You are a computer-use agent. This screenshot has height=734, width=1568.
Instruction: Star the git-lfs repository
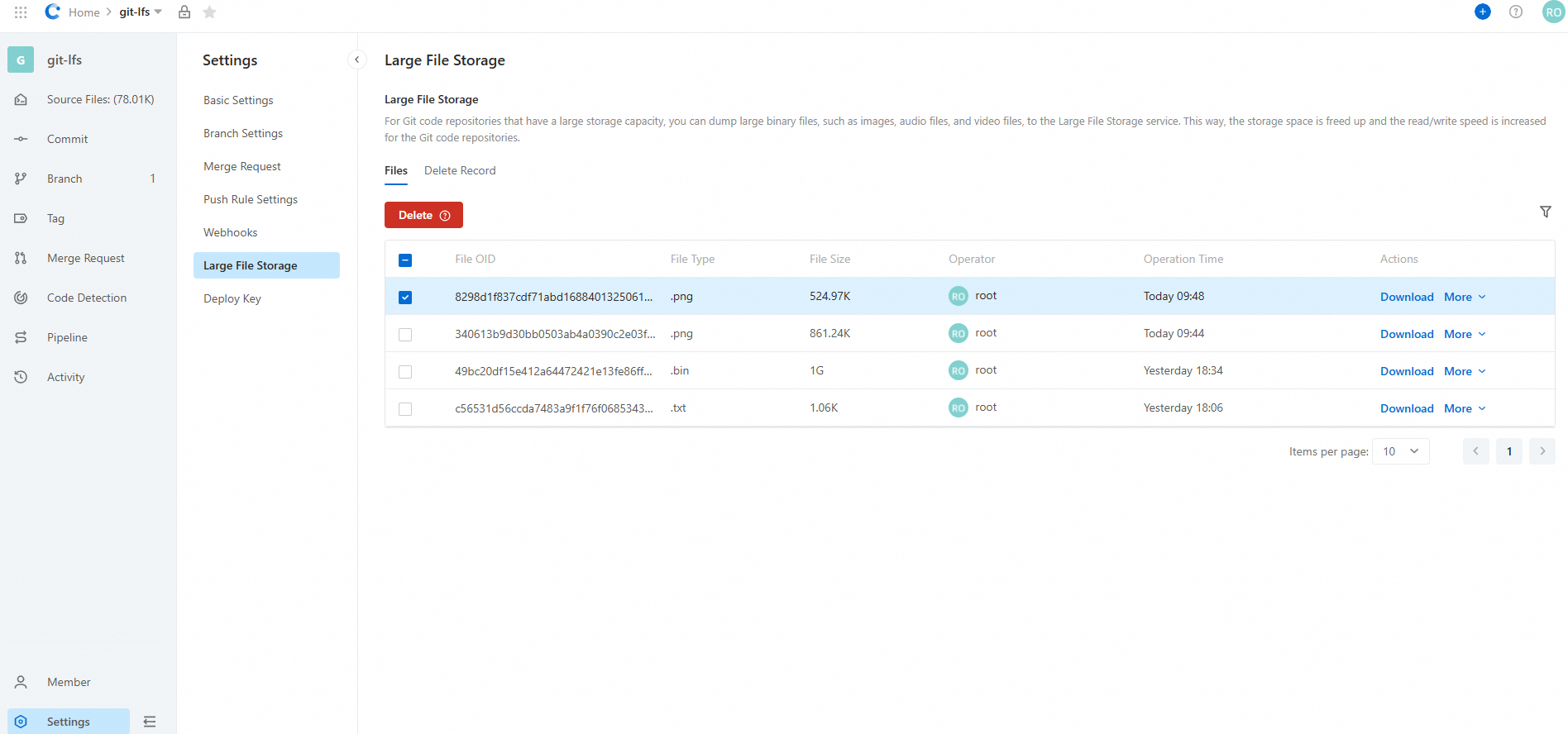coord(209,12)
